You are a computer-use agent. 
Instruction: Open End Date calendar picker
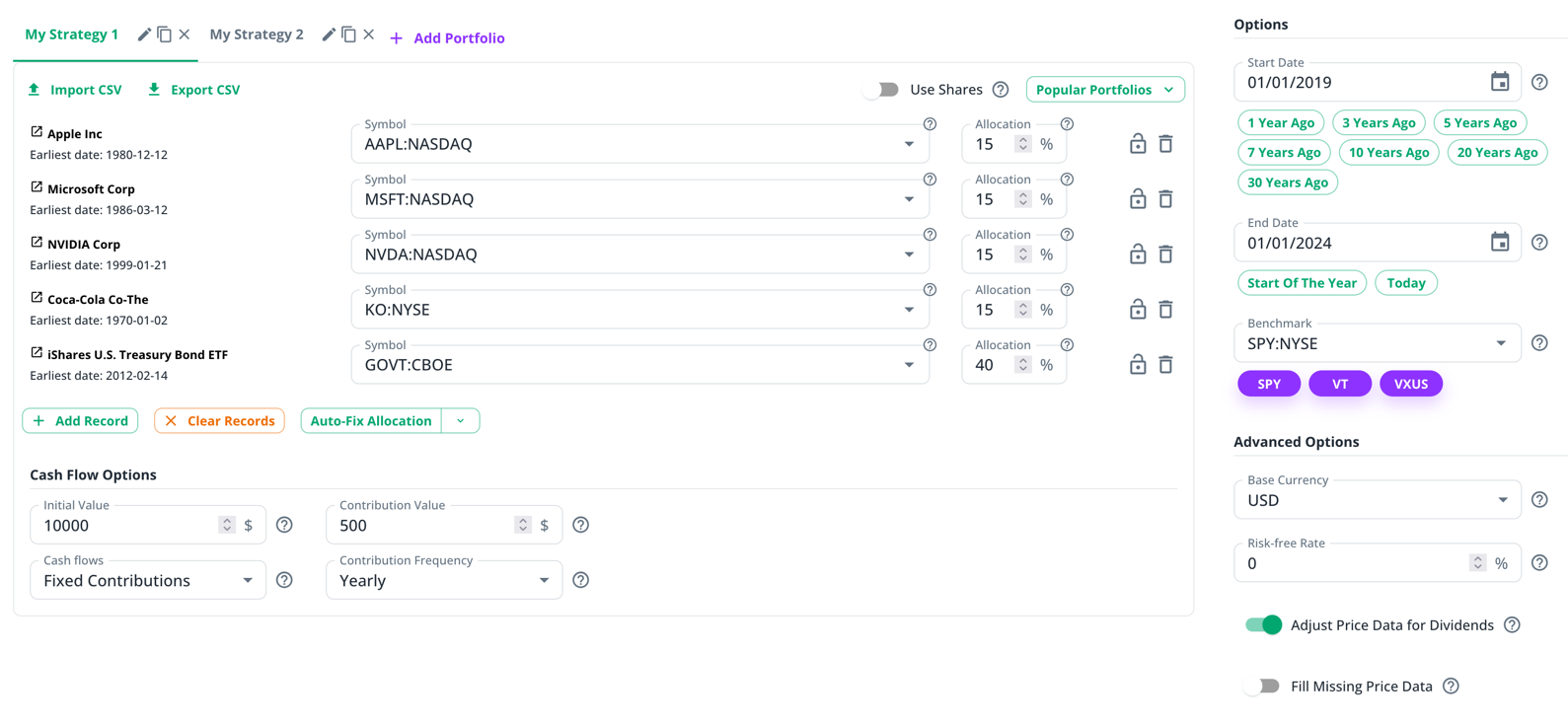click(1500, 243)
